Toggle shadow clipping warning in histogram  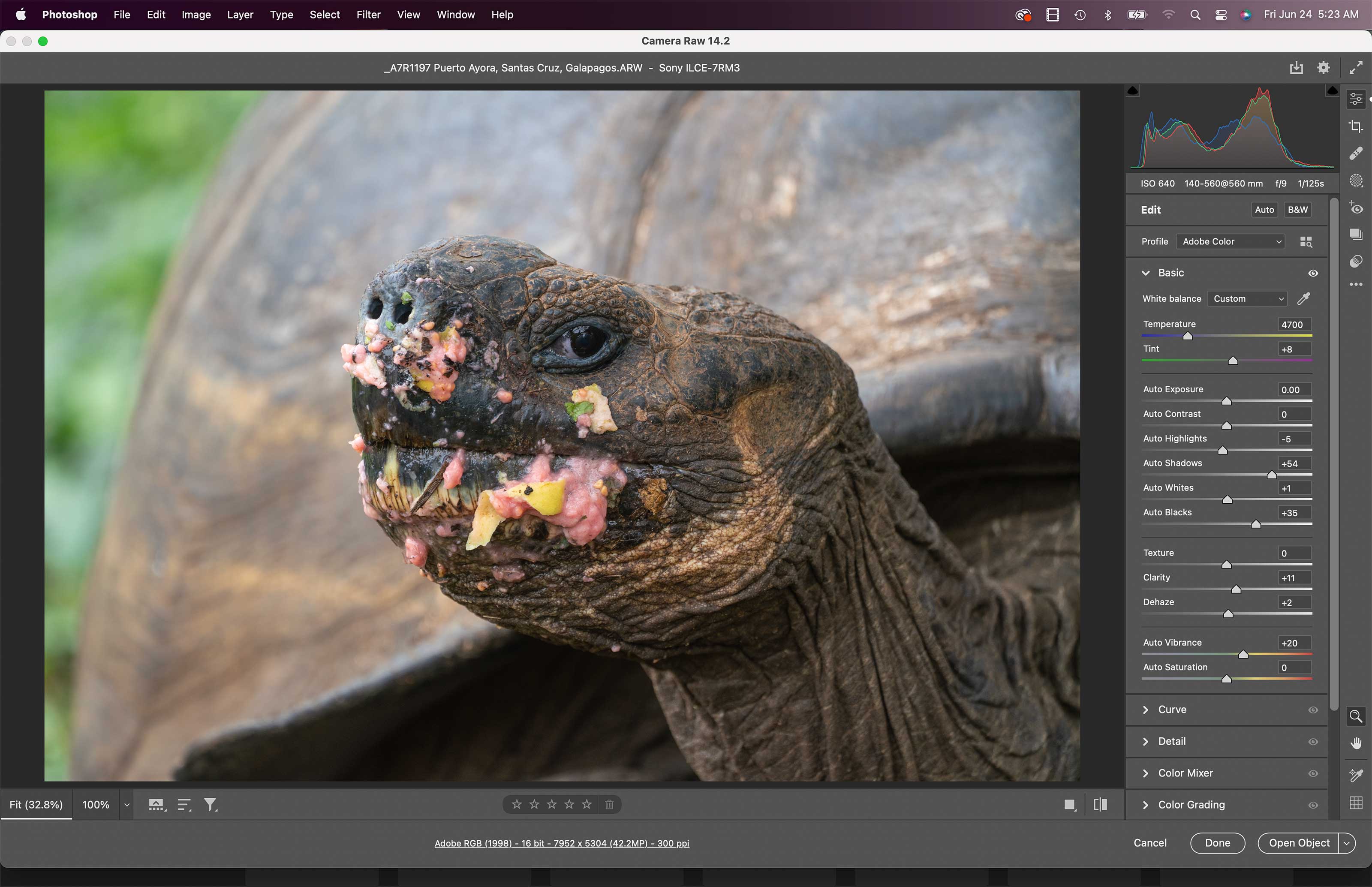tap(1132, 90)
